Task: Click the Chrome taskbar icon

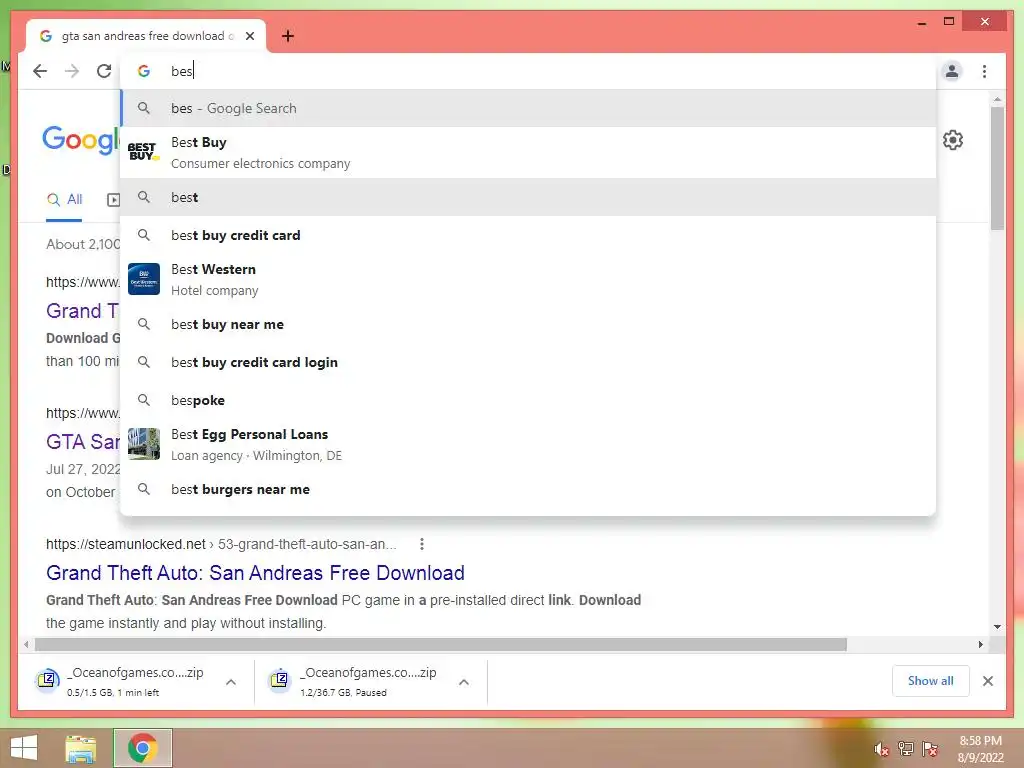Action: point(142,748)
